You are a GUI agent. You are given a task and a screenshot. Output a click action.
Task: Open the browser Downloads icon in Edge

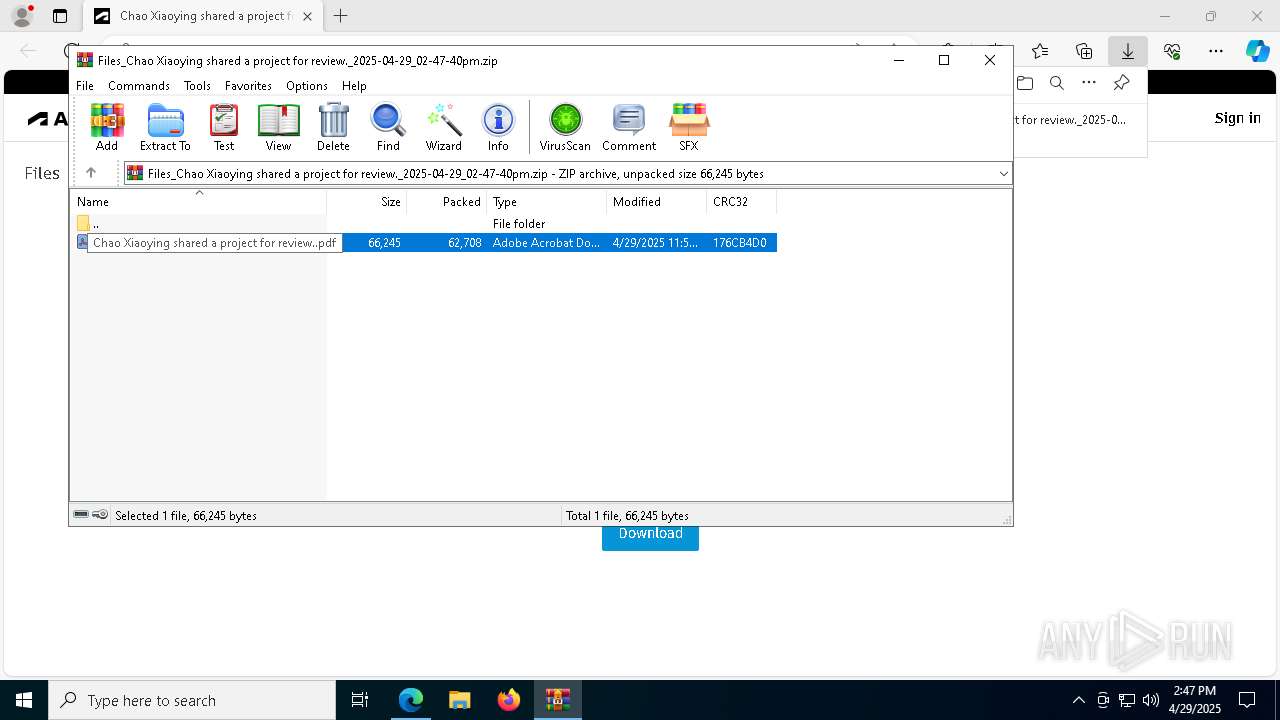click(1128, 51)
